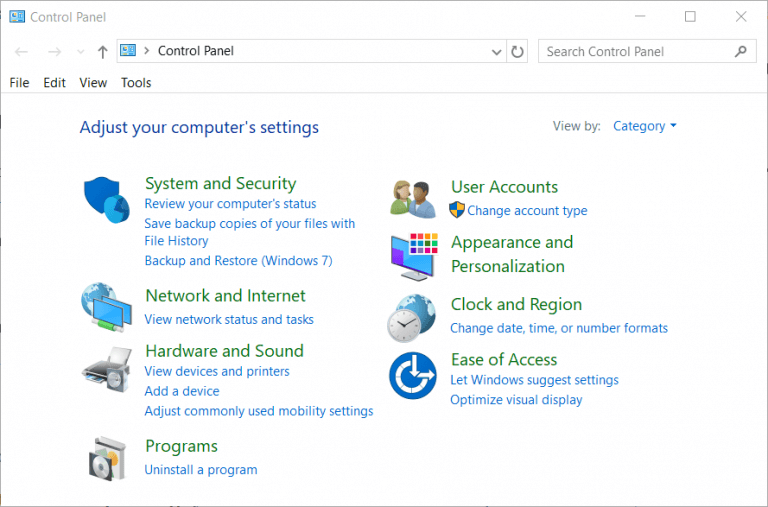Open the File menu

(20, 82)
